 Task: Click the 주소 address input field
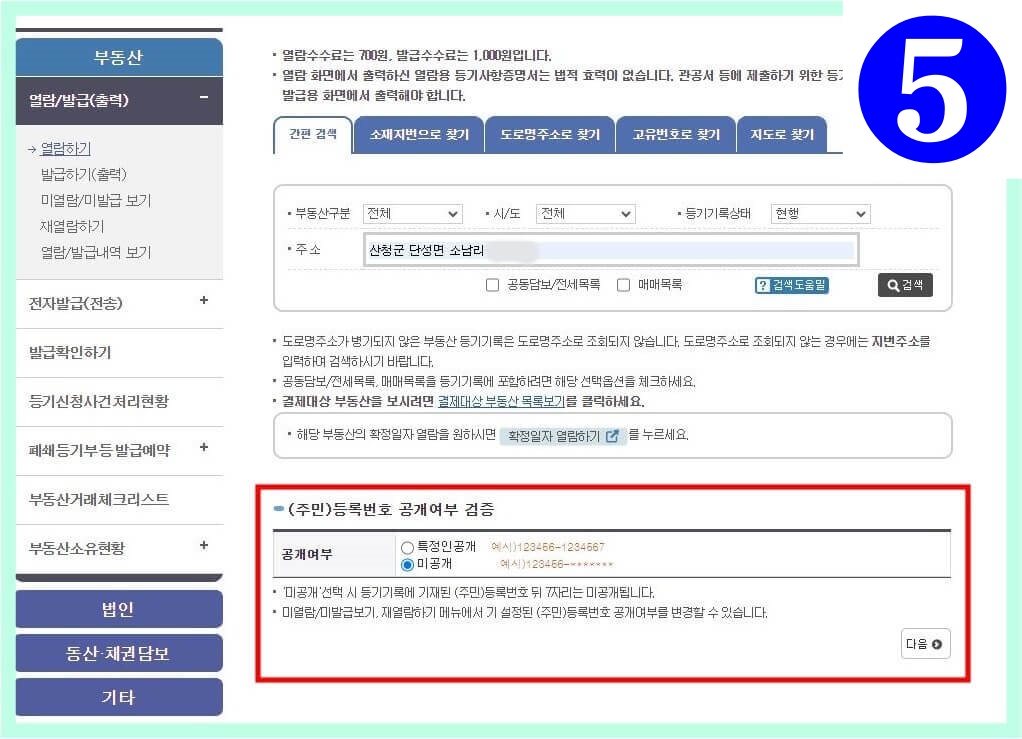[610, 249]
